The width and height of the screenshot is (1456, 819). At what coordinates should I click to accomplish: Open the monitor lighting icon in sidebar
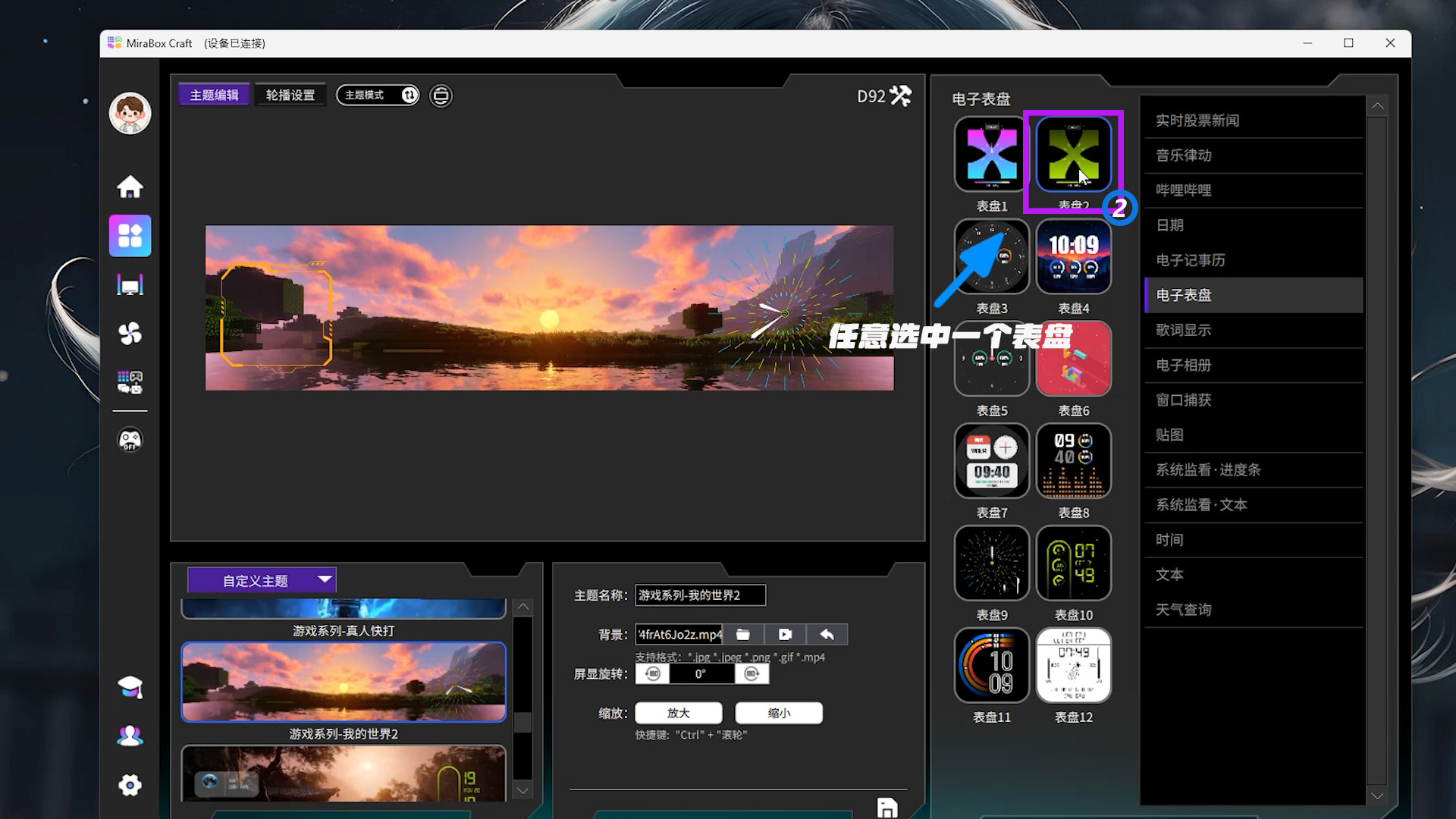[x=130, y=285]
